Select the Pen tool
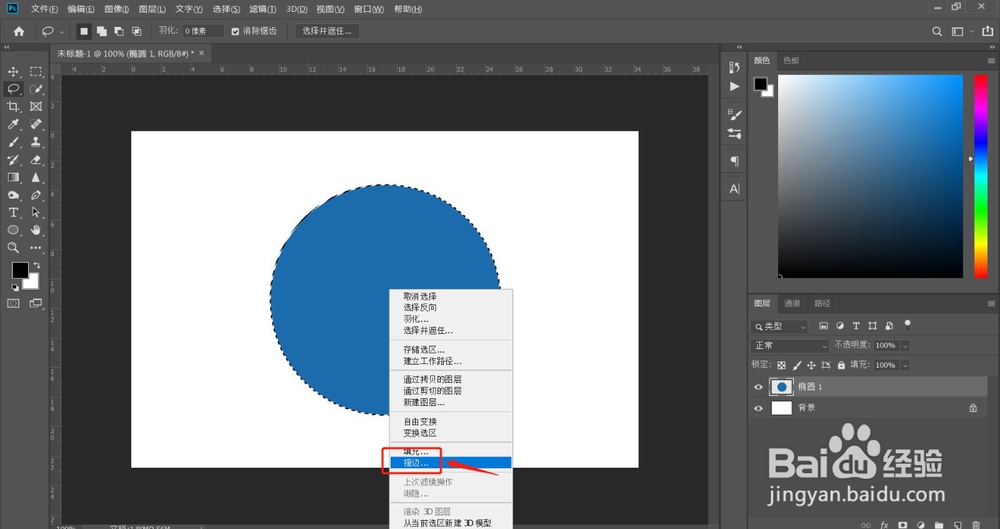 click(36, 195)
